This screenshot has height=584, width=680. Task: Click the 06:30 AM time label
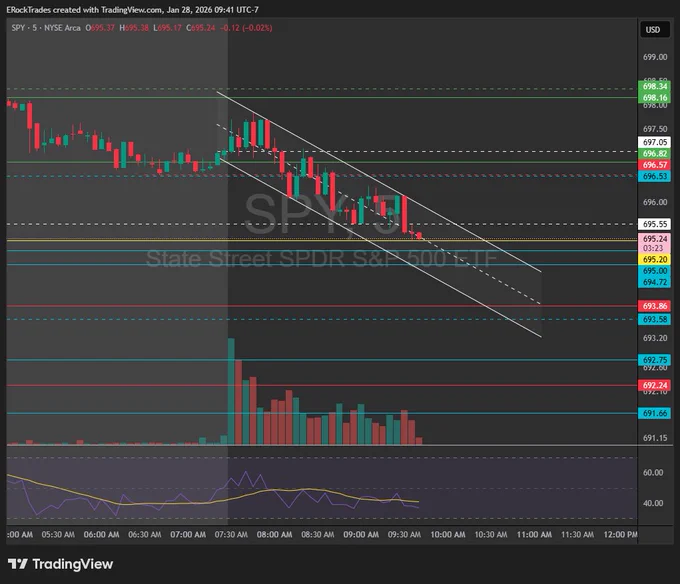pyautogui.click(x=144, y=535)
